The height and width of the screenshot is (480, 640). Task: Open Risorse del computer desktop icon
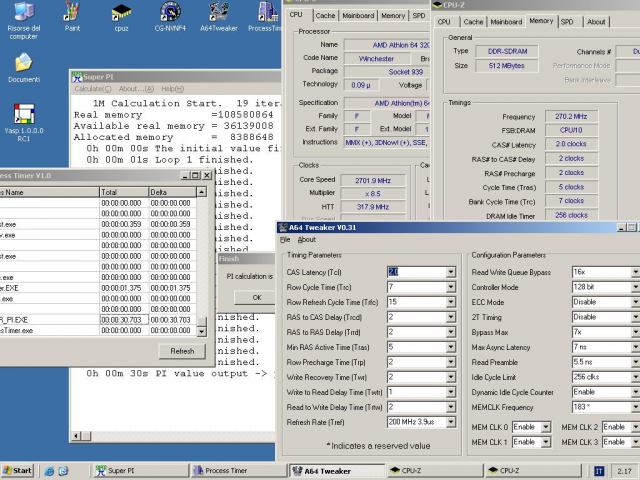click(24, 20)
